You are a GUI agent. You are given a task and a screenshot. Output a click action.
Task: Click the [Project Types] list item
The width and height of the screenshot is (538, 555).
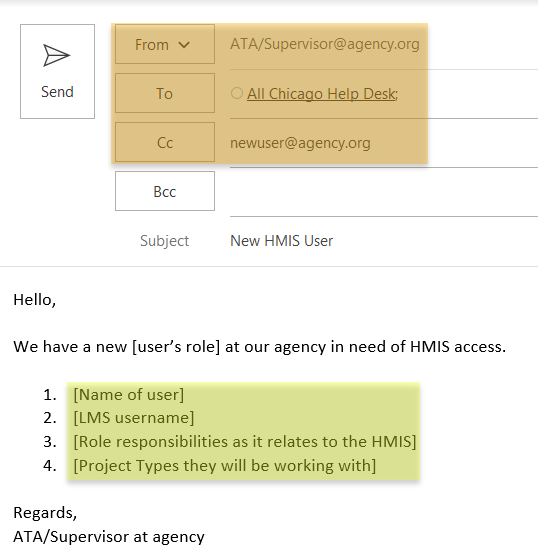pyautogui.click(x=224, y=465)
